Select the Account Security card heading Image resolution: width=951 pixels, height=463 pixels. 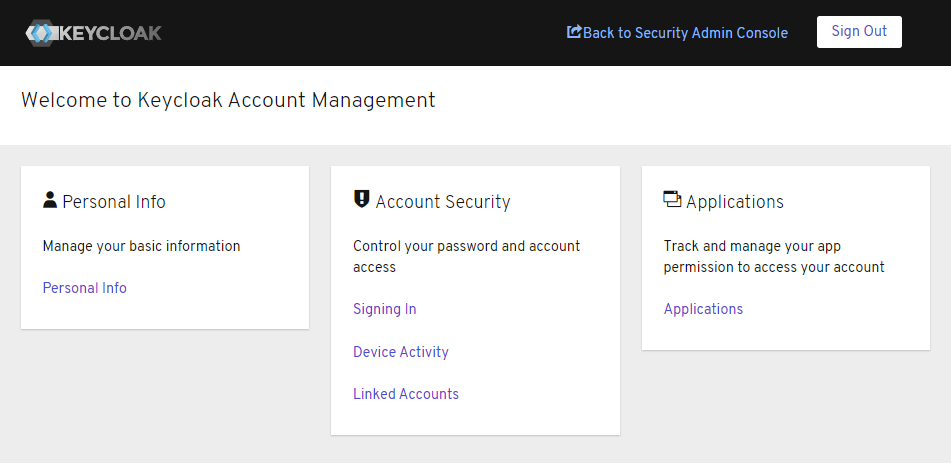tap(443, 202)
